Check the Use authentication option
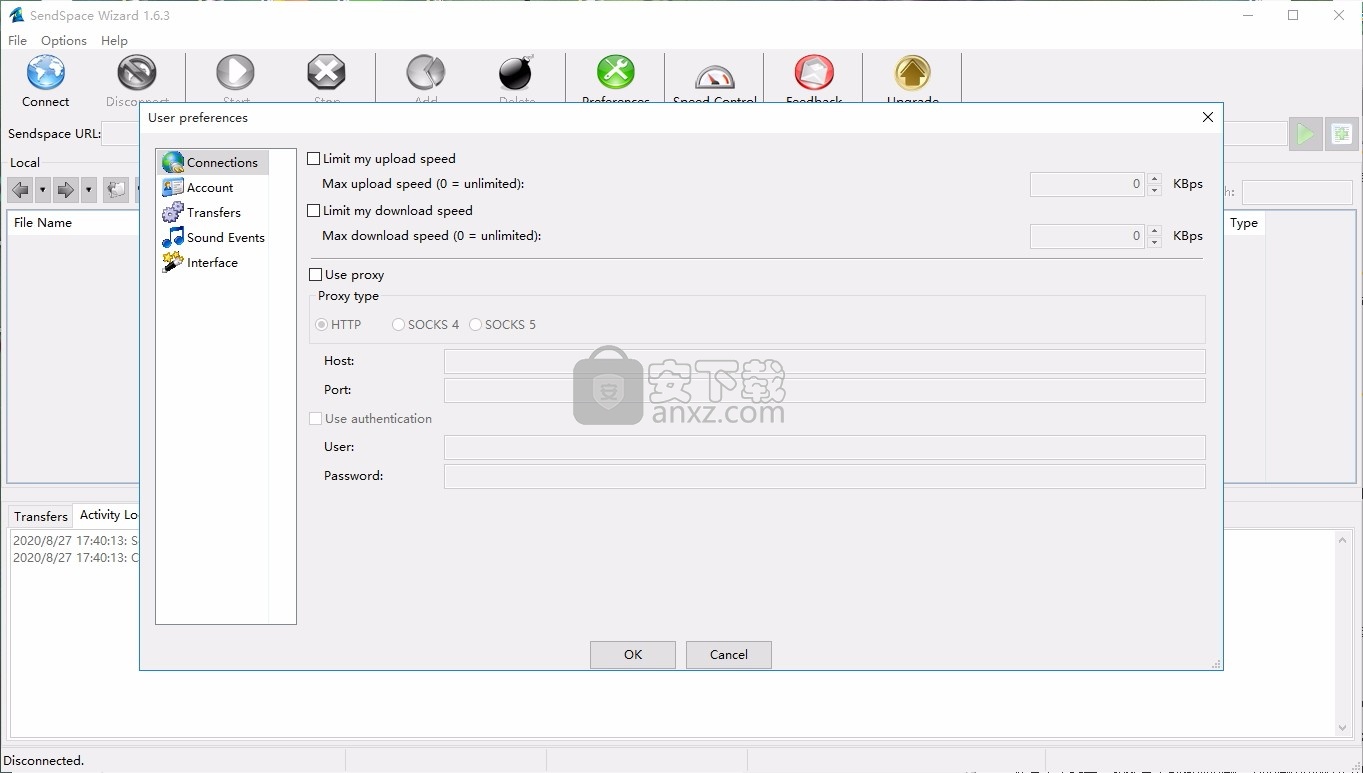Image resolution: width=1363 pixels, height=773 pixels. (x=316, y=418)
